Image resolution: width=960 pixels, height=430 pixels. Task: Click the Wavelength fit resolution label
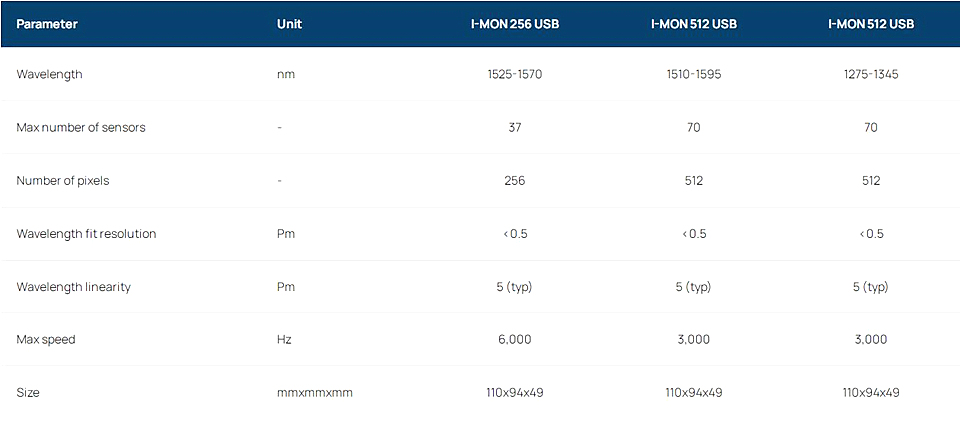tap(86, 234)
